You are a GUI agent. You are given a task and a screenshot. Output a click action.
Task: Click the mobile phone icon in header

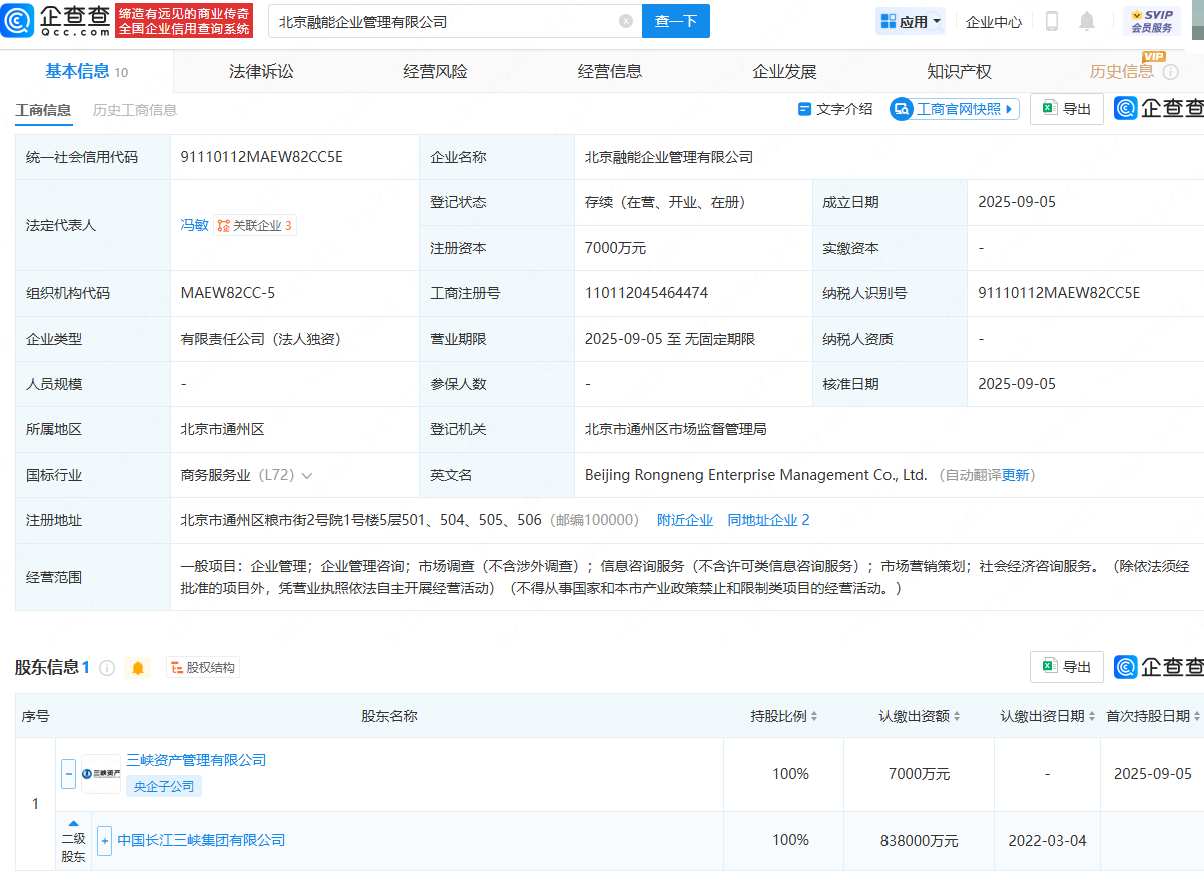pos(1052,21)
